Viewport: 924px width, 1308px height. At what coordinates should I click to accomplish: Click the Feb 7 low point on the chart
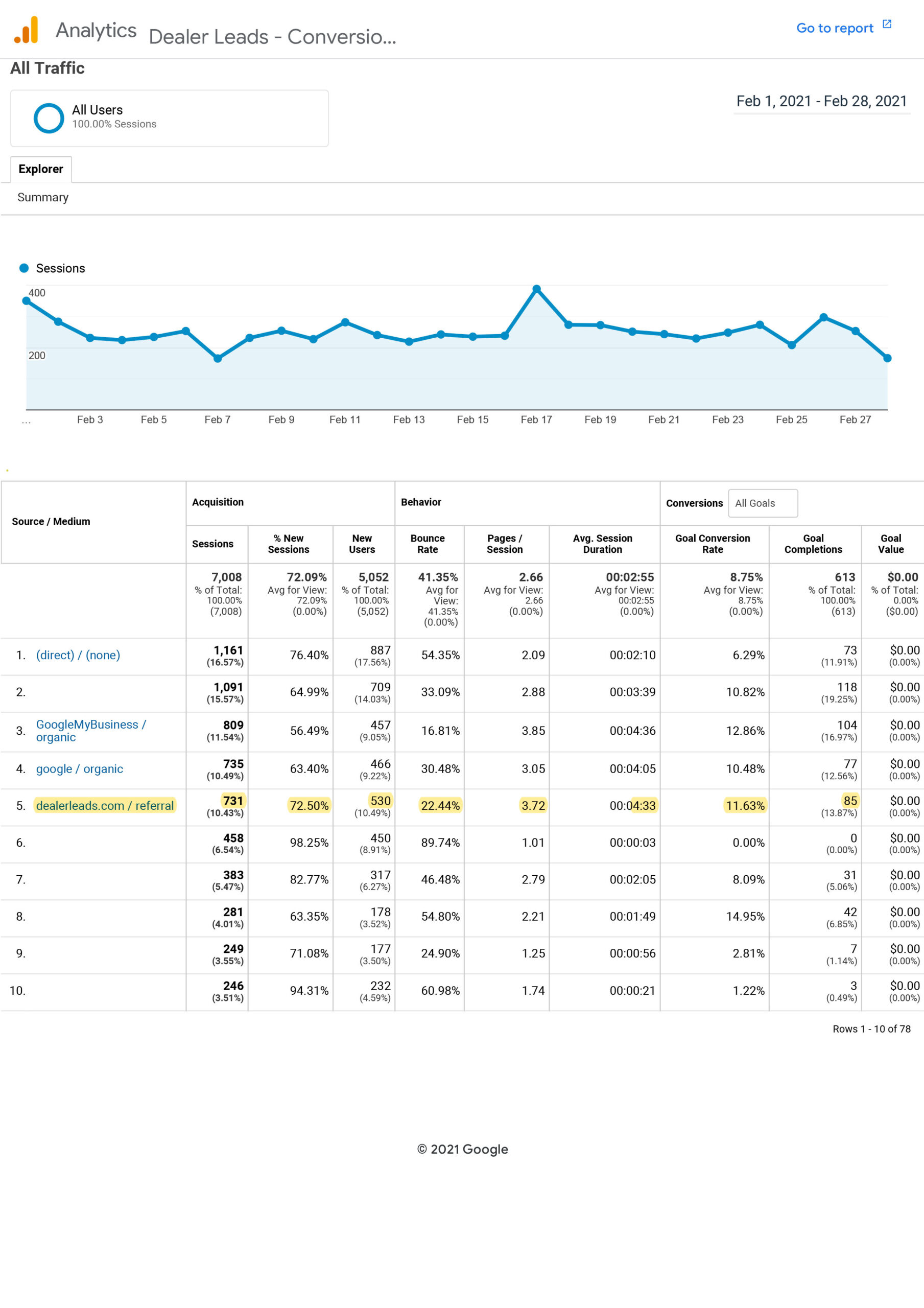point(217,358)
